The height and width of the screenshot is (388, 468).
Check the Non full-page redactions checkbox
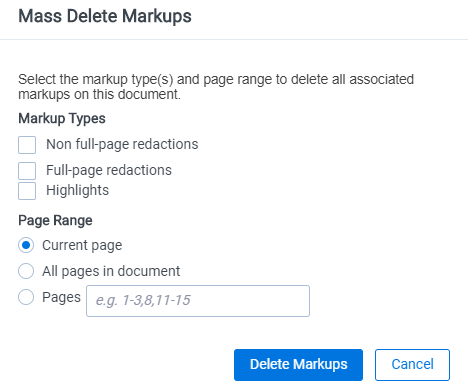[27, 145]
